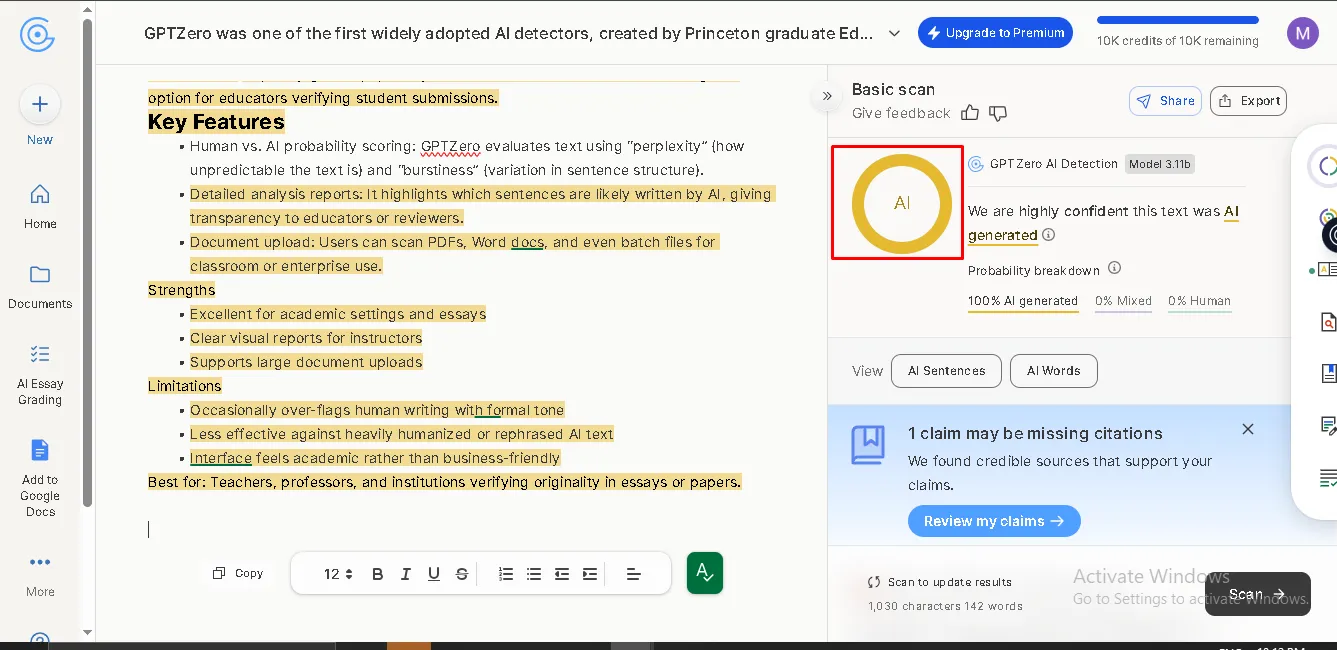Click the underlined word 'Interface'
This screenshot has height=650, width=1337.
pos(221,458)
